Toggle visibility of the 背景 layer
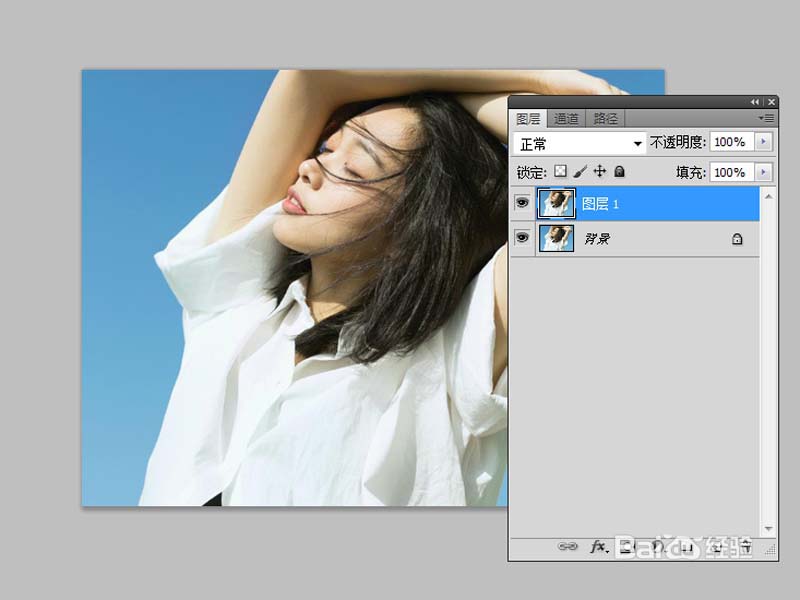Image resolution: width=800 pixels, height=600 pixels. coord(522,238)
